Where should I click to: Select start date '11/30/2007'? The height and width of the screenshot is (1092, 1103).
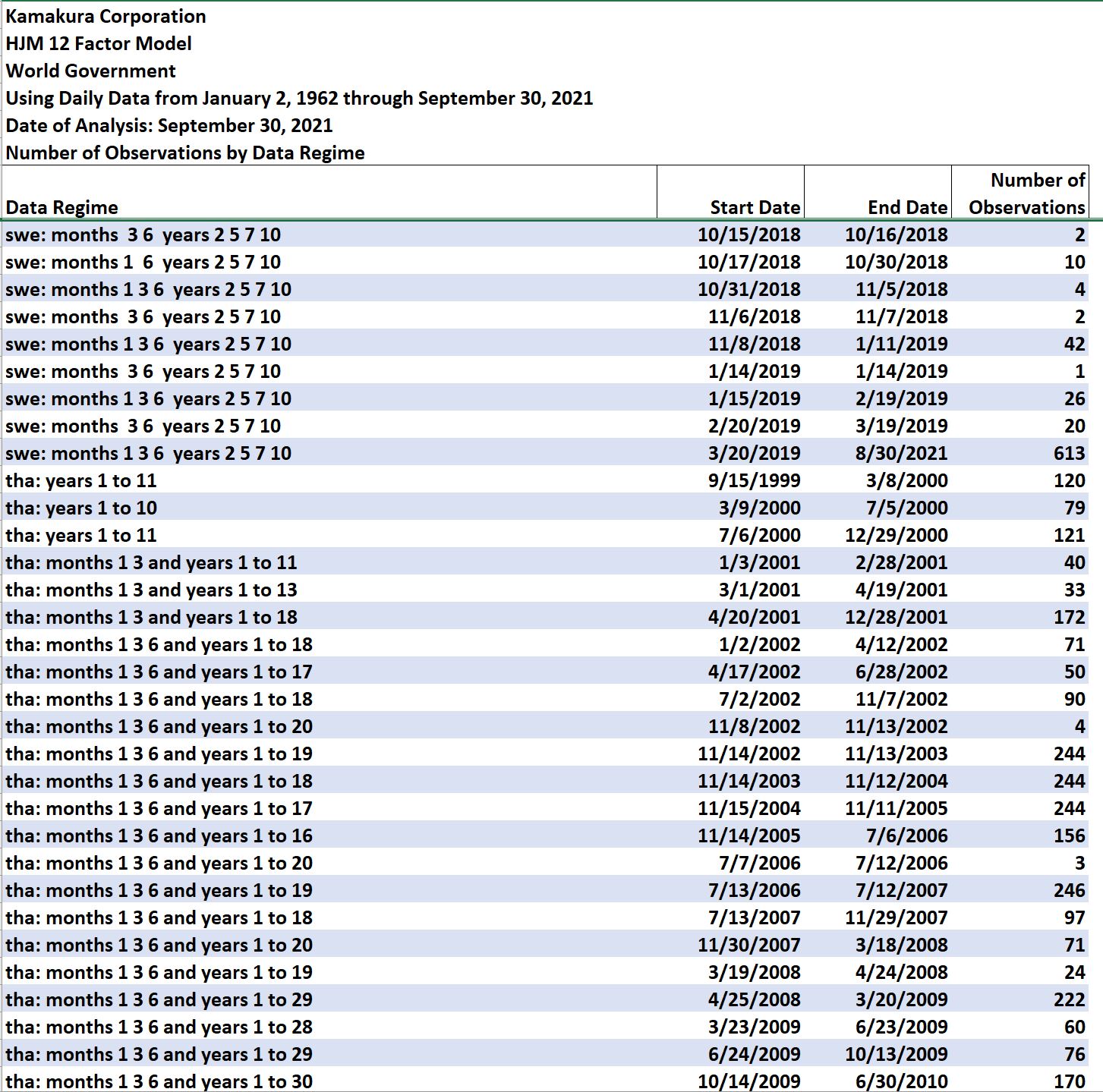[x=748, y=946]
